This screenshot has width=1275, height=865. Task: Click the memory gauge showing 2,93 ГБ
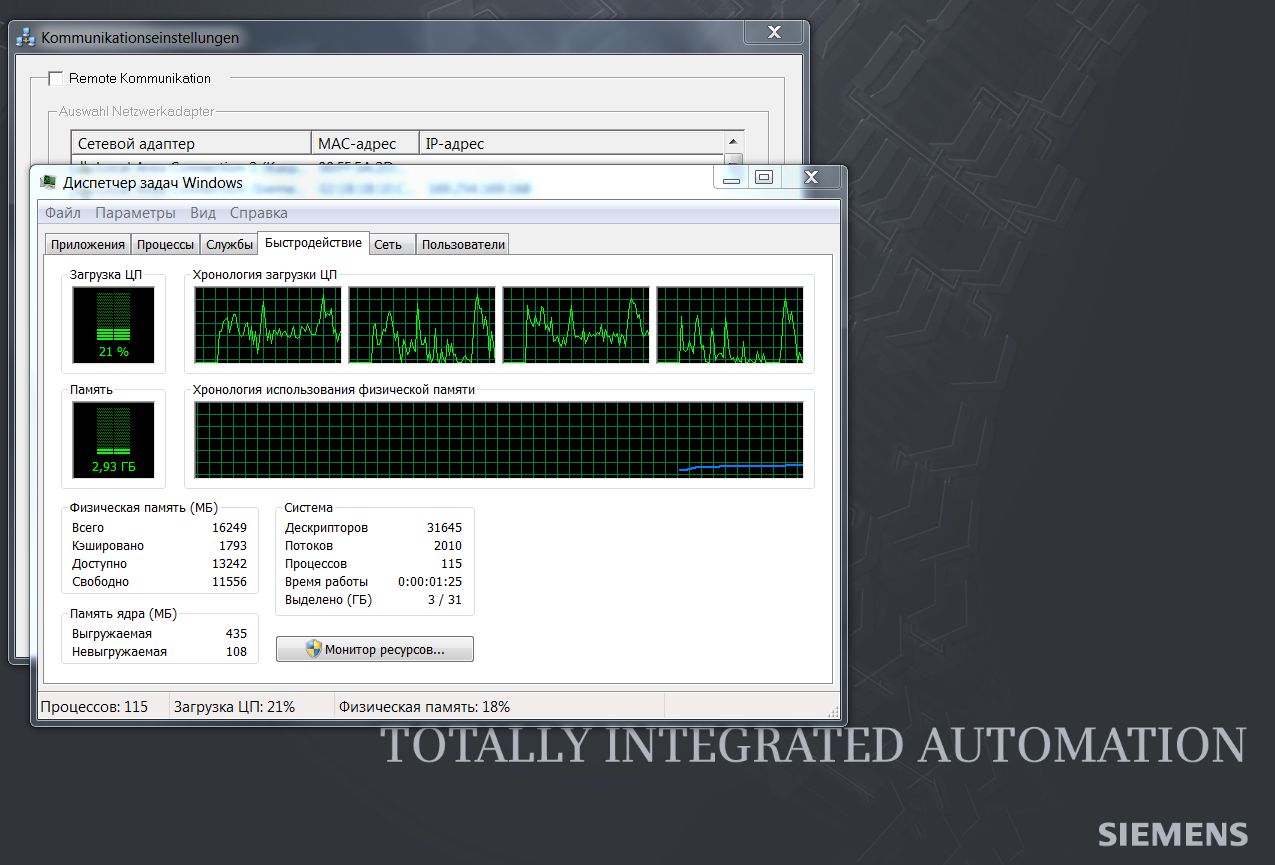tap(114, 440)
